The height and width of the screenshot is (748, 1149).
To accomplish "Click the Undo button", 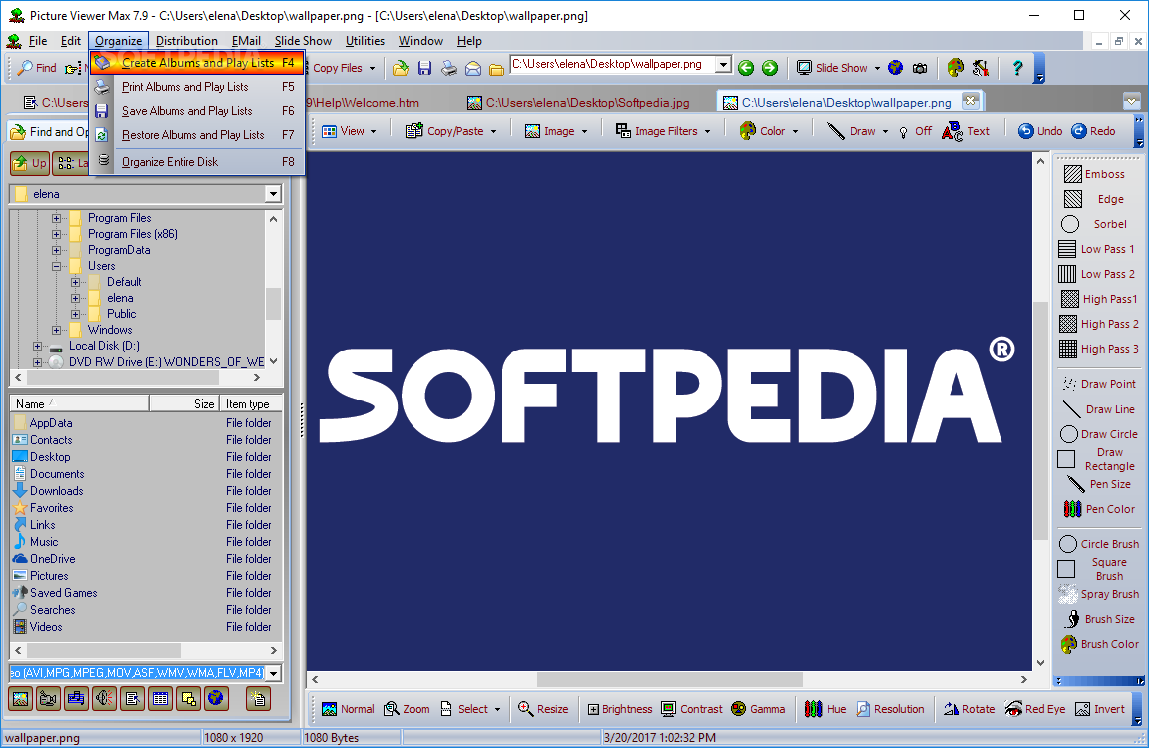I will point(1040,131).
